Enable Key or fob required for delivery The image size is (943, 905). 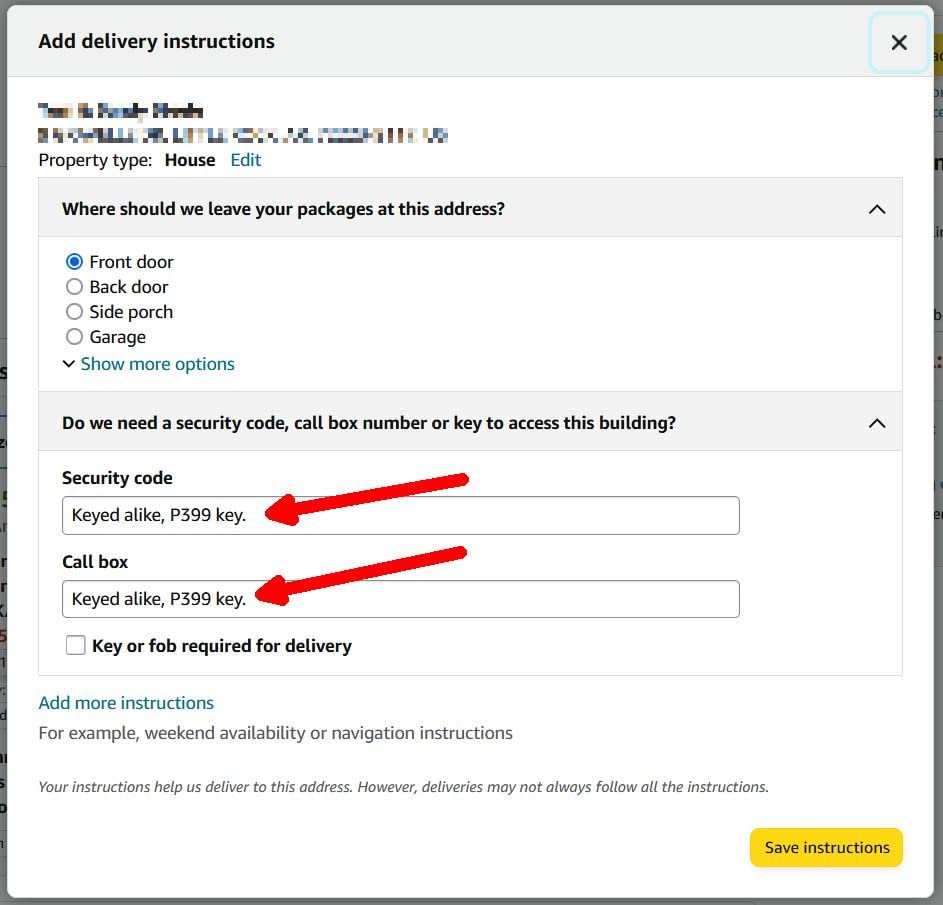coord(76,645)
